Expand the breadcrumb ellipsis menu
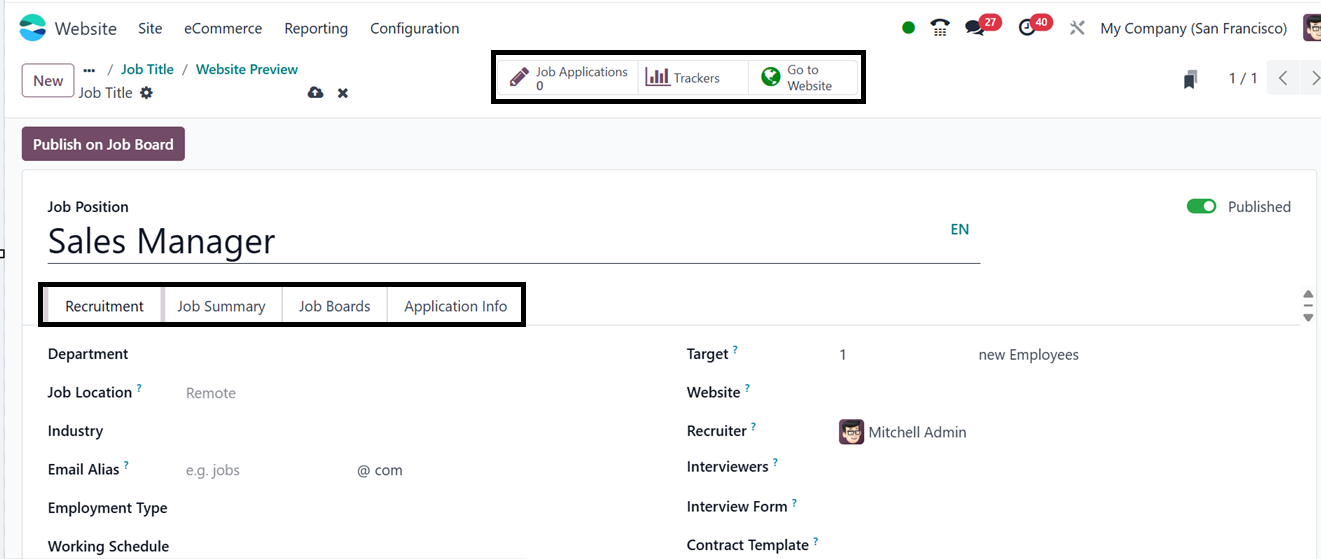The width and height of the screenshot is (1321, 559). tap(90, 70)
